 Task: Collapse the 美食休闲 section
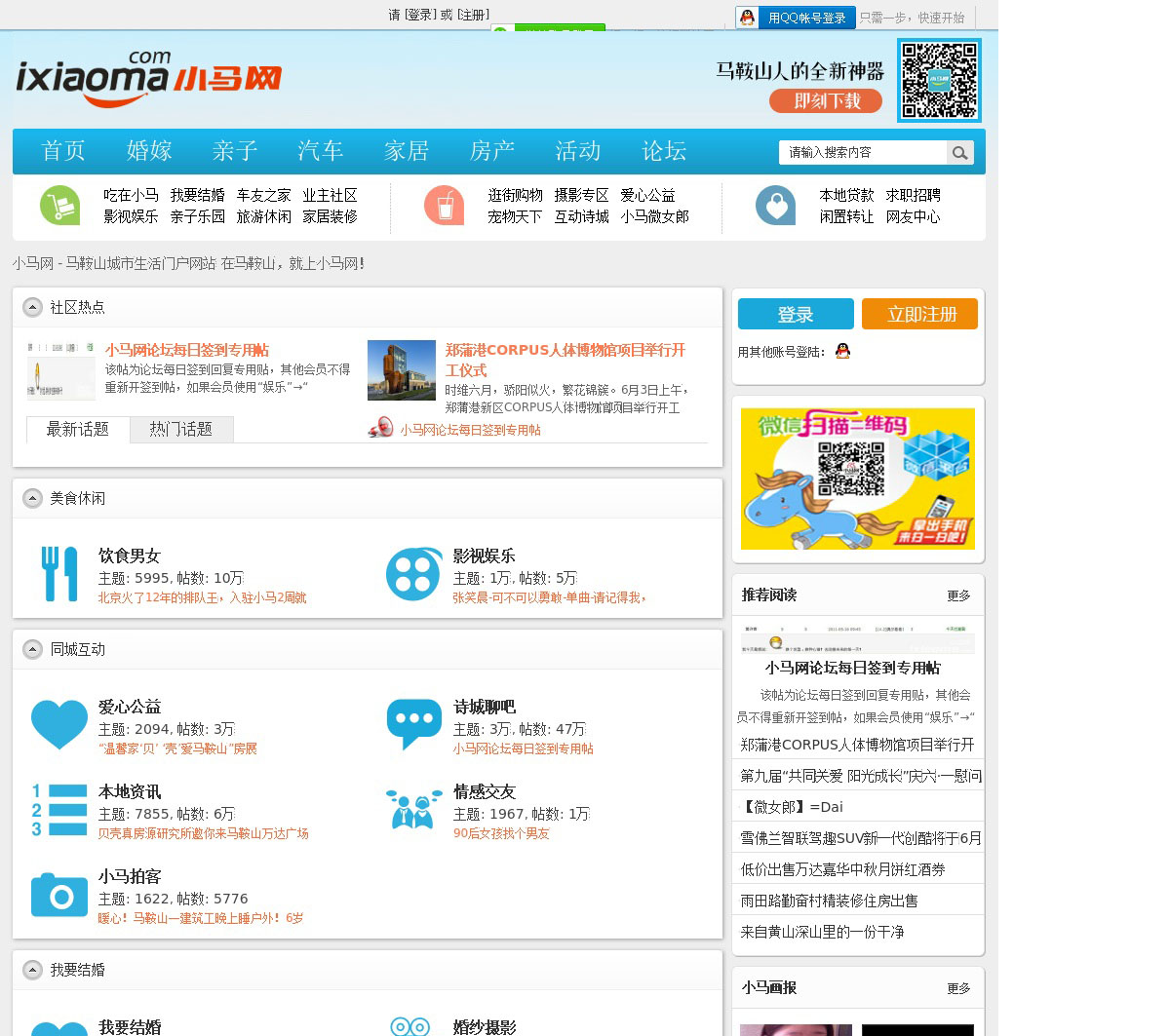click(33, 498)
